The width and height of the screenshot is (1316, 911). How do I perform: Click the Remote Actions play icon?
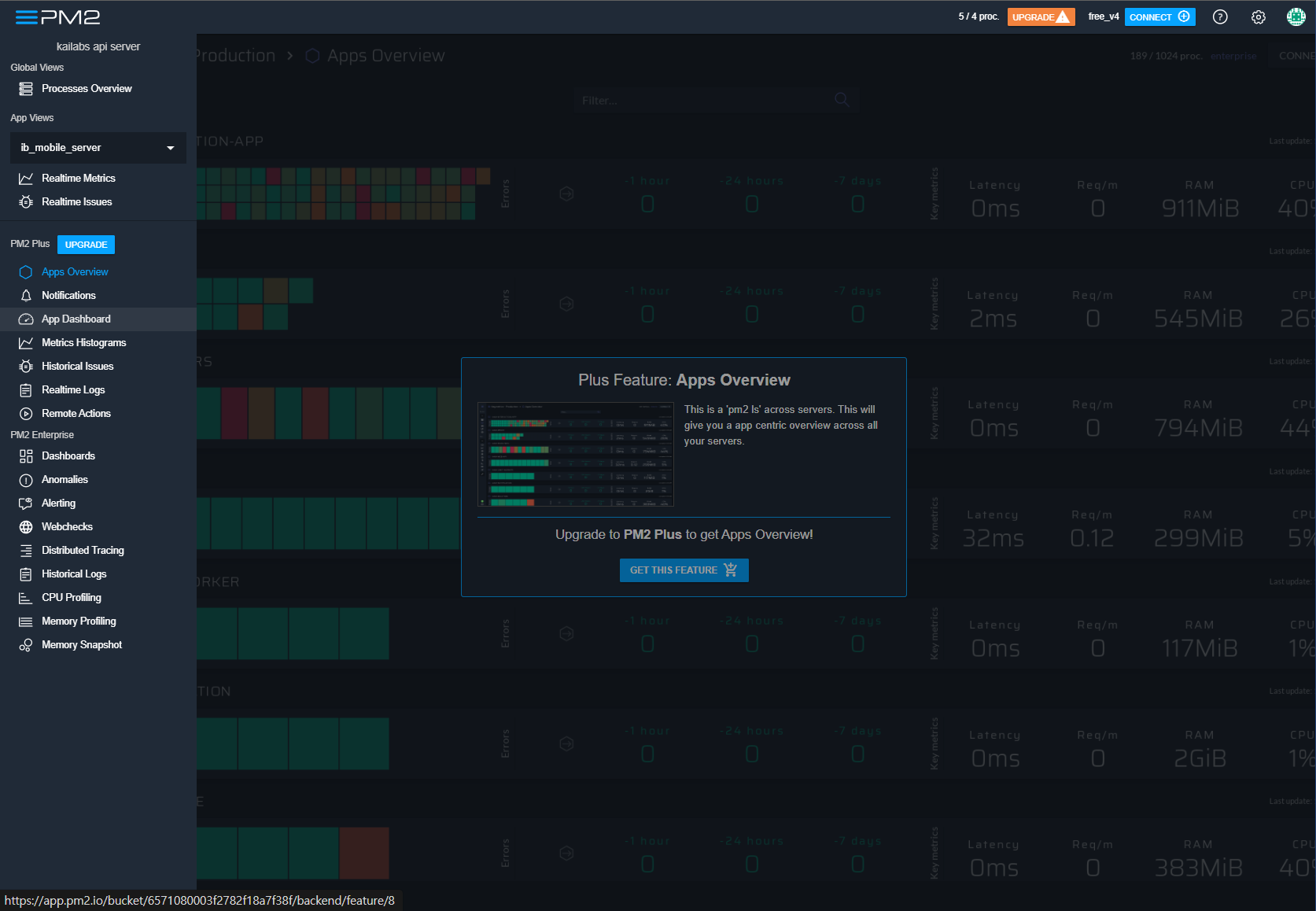click(x=26, y=414)
